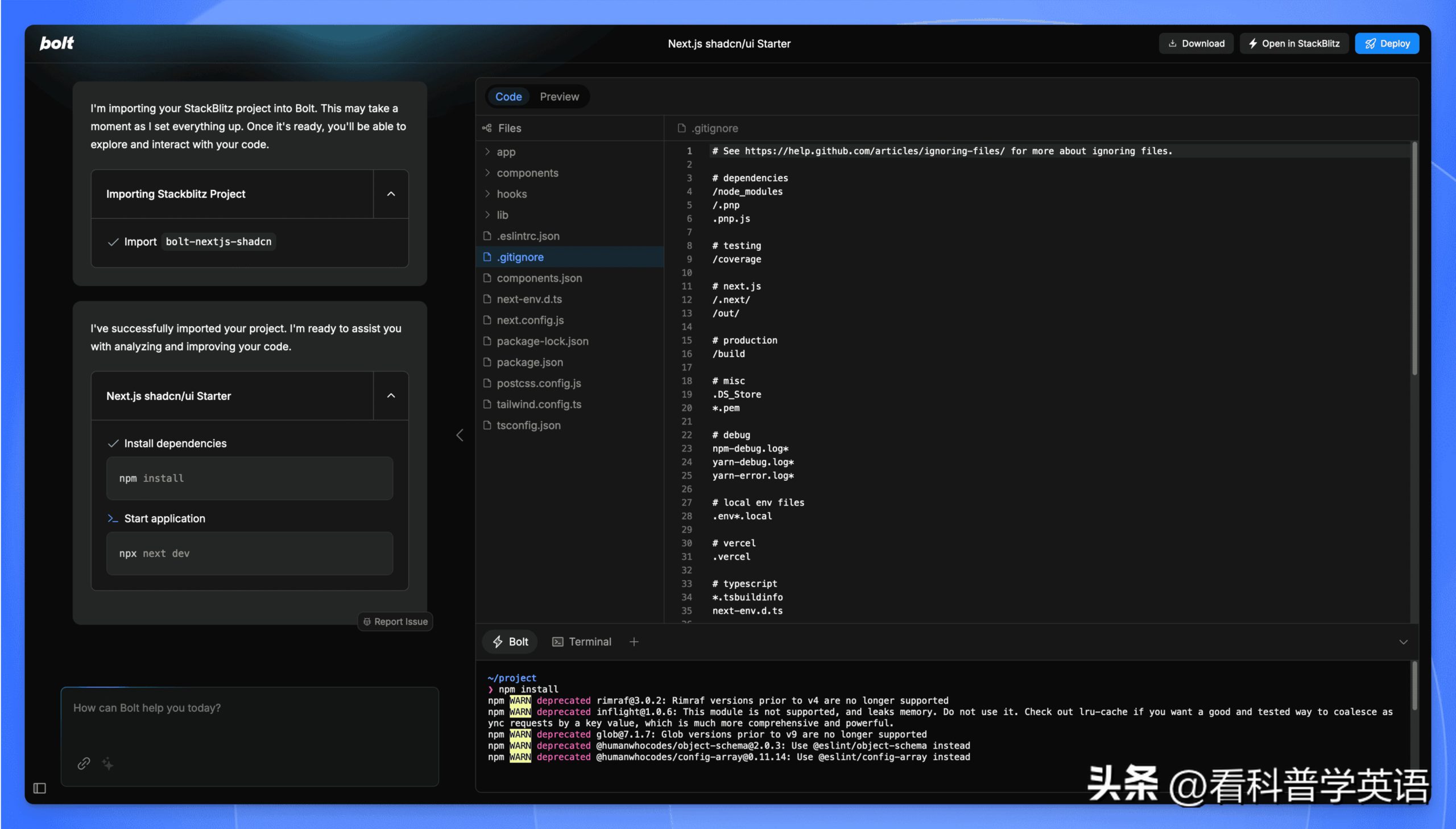This screenshot has width=1456, height=829.
Task: Open the Terminal tab
Action: click(581, 642)
